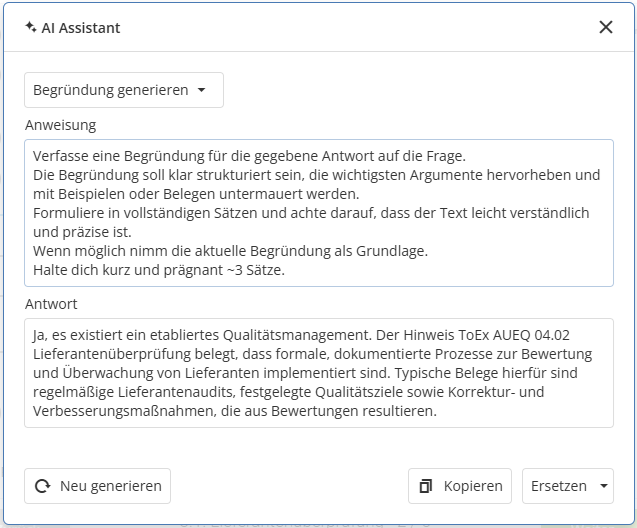
Task: Focus the Antwort response text area
Action: click(318, 372)
